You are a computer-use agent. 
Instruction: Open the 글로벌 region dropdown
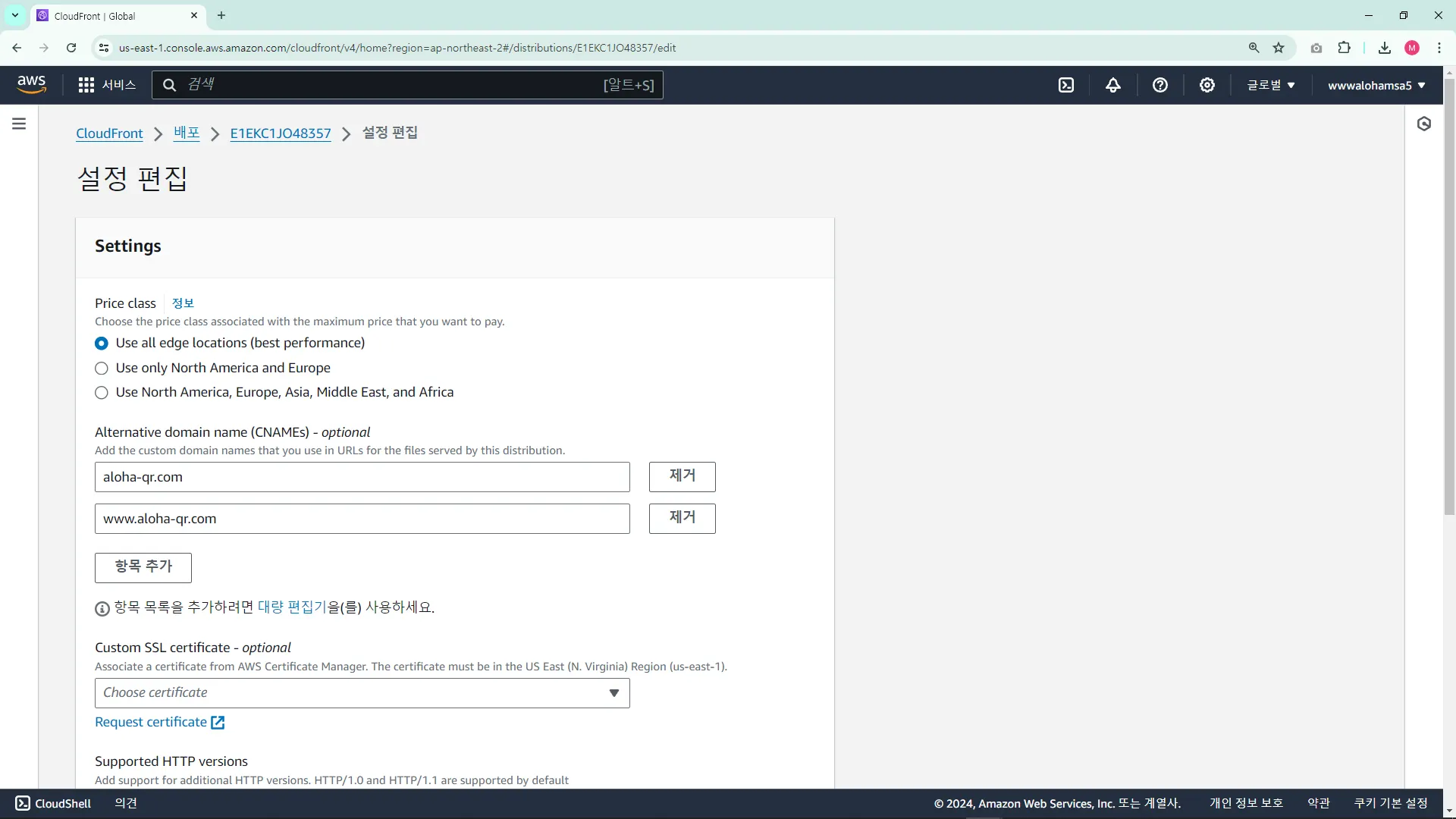(x=1270, y=85)
